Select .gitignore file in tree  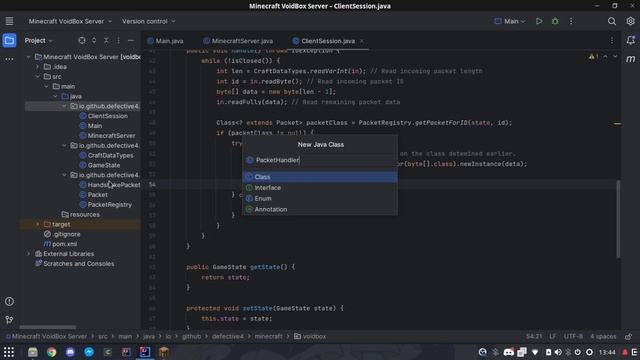(62, 234)
